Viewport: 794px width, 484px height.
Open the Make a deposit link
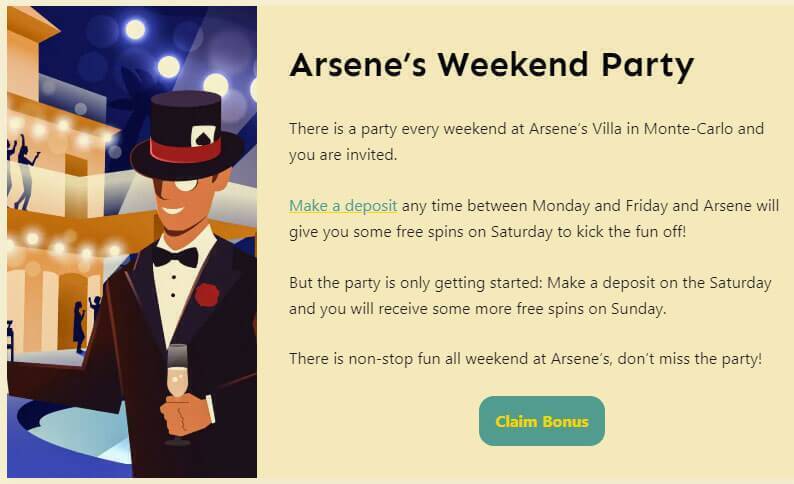click(x=343, y=206)
